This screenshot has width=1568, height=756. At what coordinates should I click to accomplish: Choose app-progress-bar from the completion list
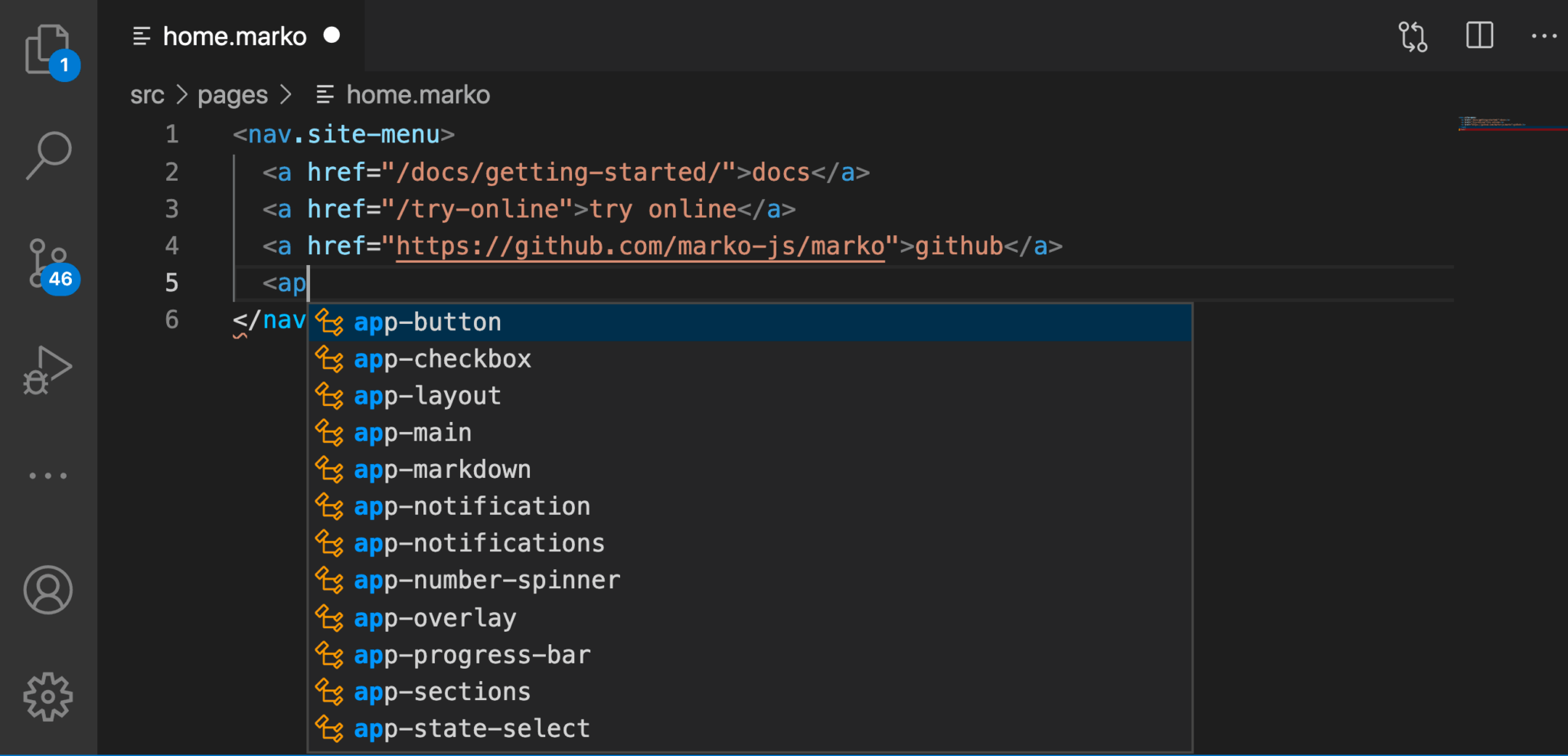point(472,654)
